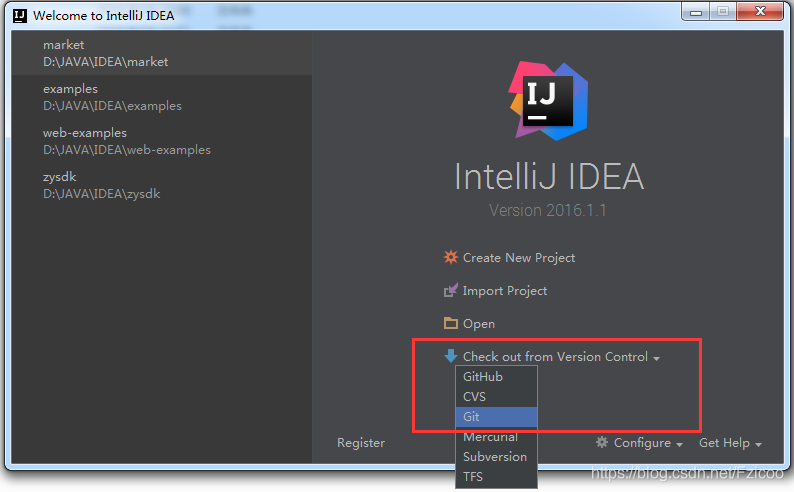Select Subversion from the dropdown list
Screen dimensions: 794x492
coord(496,457)
